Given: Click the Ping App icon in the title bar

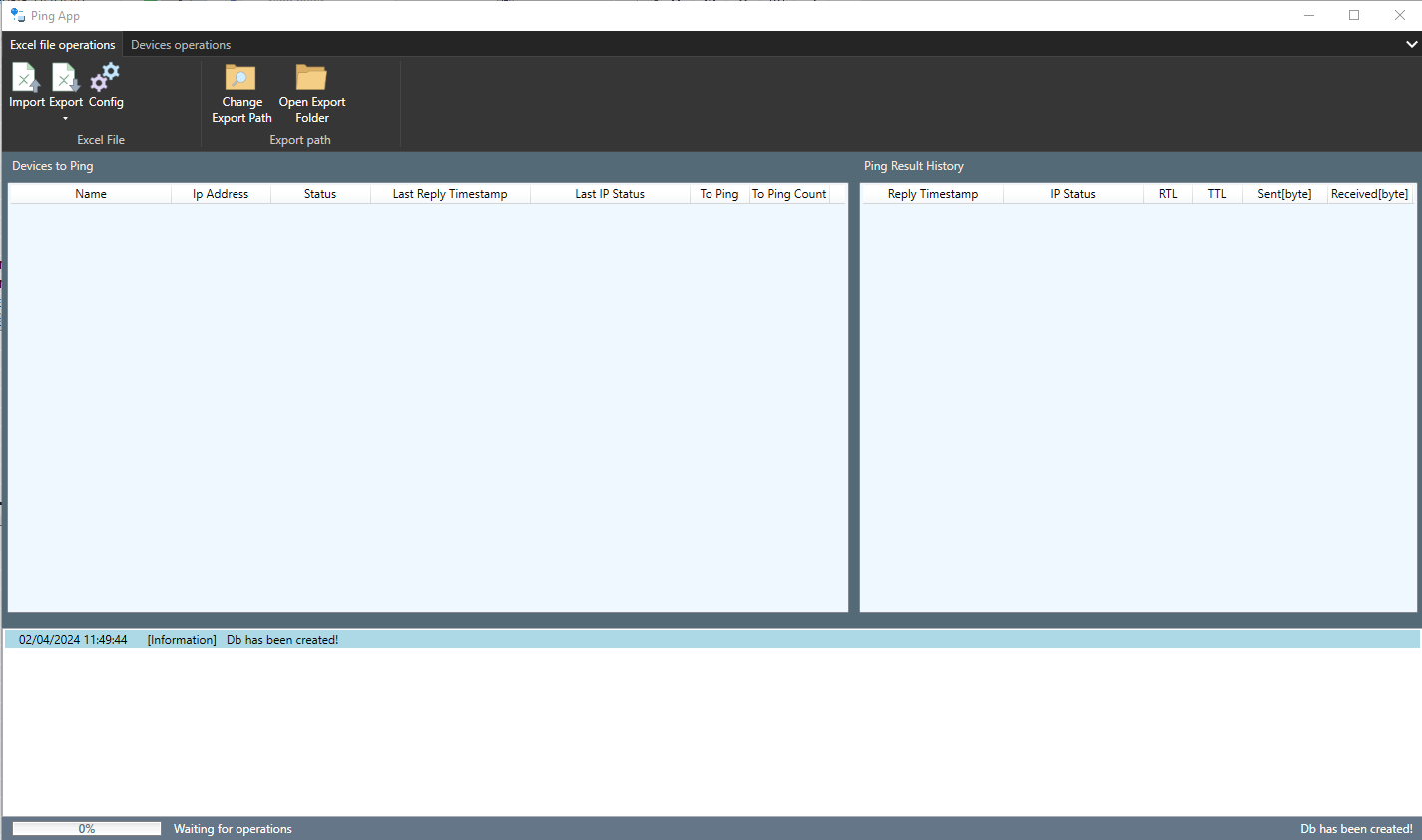Looking at the screenshot, I should pyautogui.click(x=16, y=14).
